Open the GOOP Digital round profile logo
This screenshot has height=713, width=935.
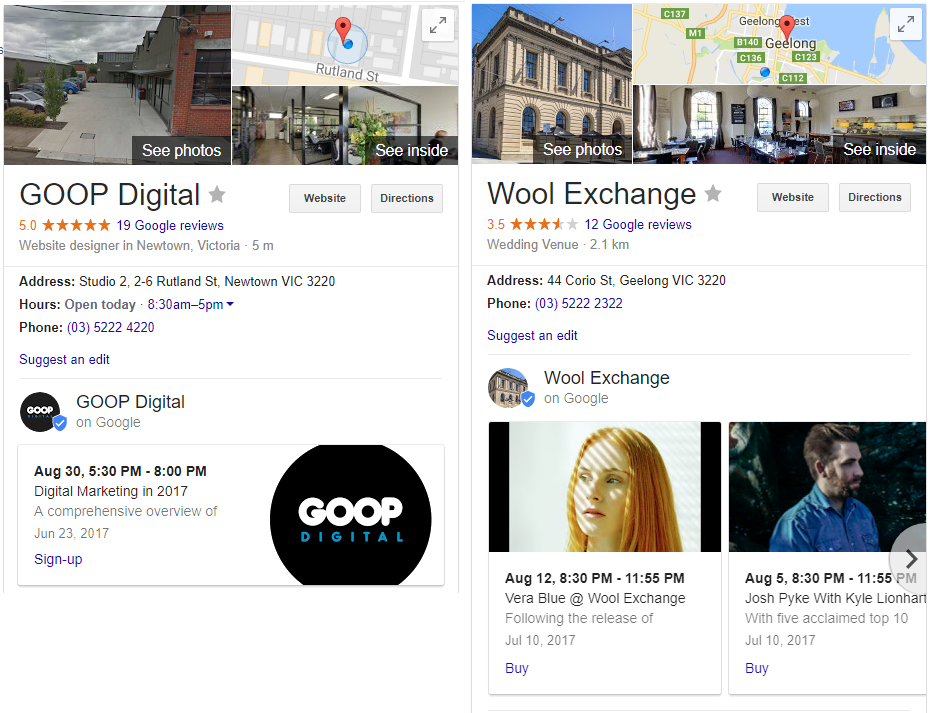41,411
